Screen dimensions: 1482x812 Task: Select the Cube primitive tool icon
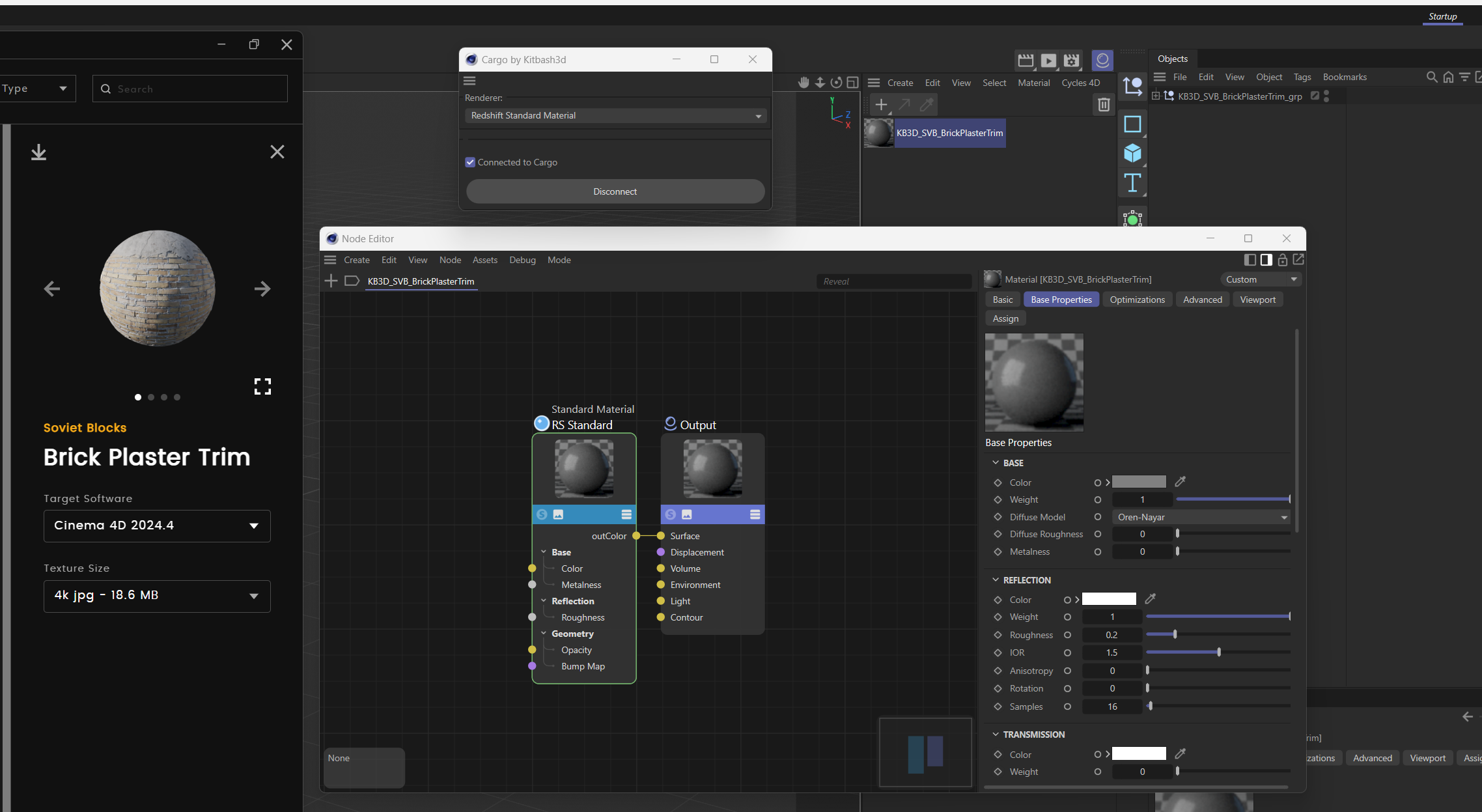pyautogui.click(x=1132, y=153)
